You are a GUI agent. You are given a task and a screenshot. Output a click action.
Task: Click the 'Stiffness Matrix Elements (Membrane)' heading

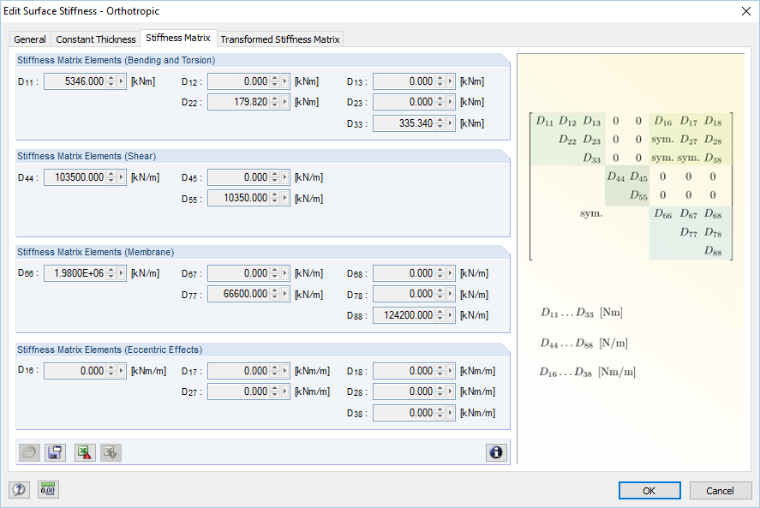point(95,252)
